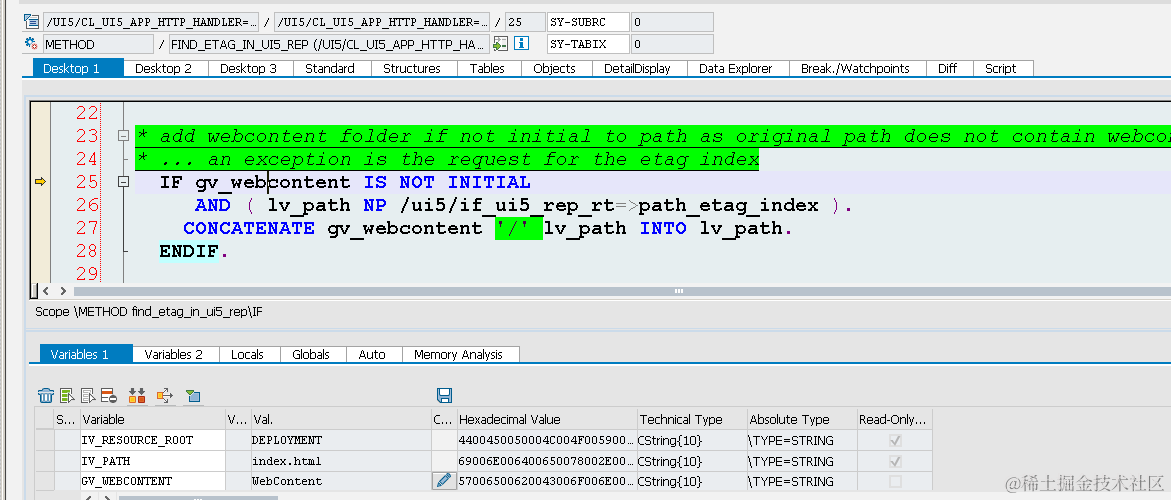
Task: Toggle Read-Only checkbox for GV_WEBCONTENT
Action: click(x=895, y=481)
